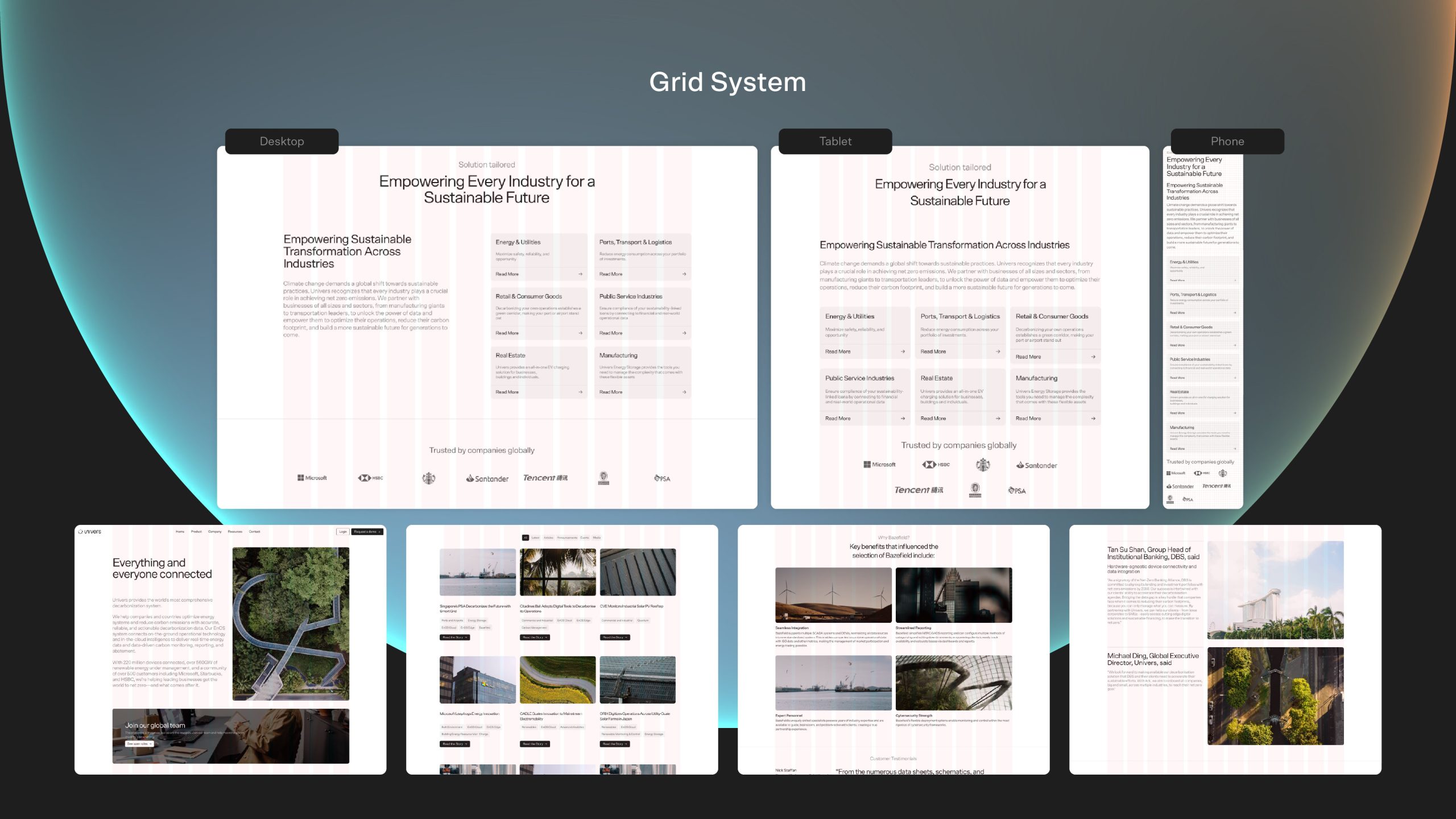Select the Phone label tab

(1227, 141)
